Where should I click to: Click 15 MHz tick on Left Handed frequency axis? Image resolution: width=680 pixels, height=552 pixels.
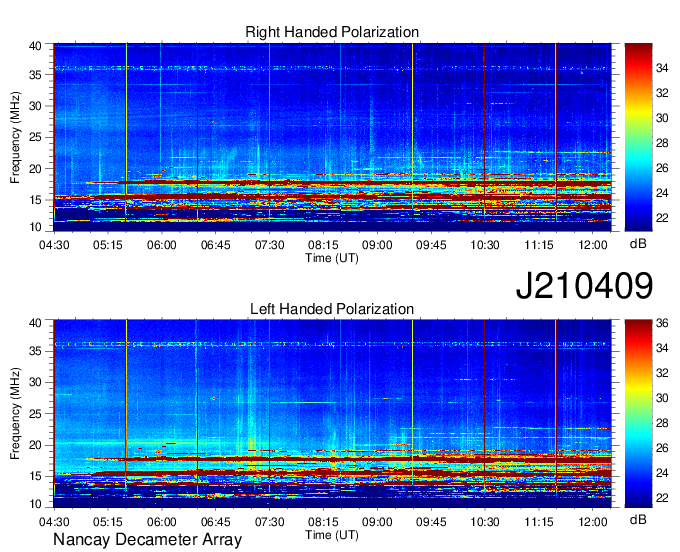tap(35, 476)
